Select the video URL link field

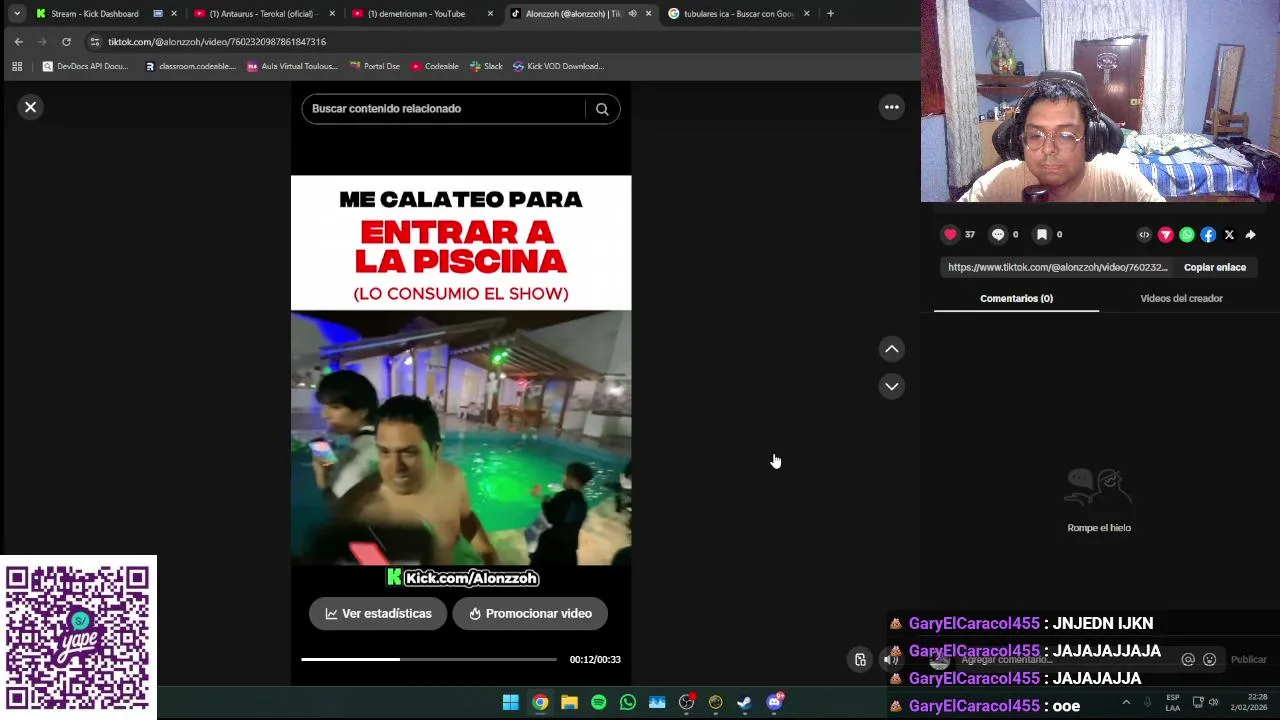1057,267
